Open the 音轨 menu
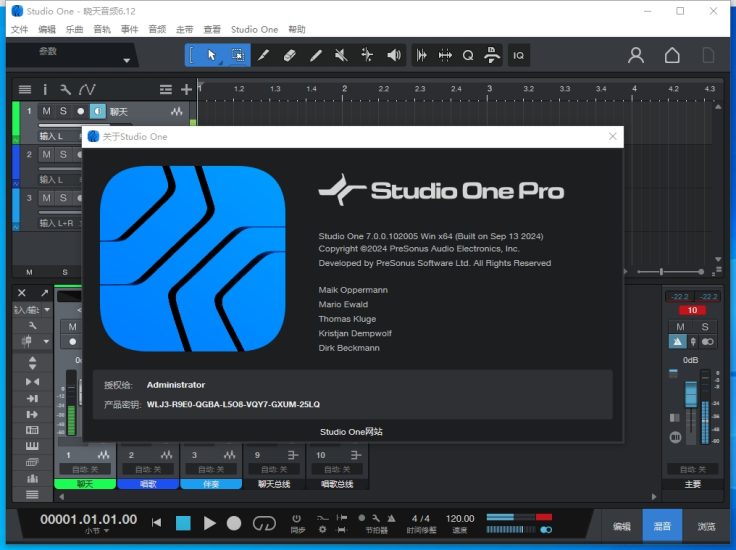The height and width of the screenshot is (550, 736). [102, 30]
